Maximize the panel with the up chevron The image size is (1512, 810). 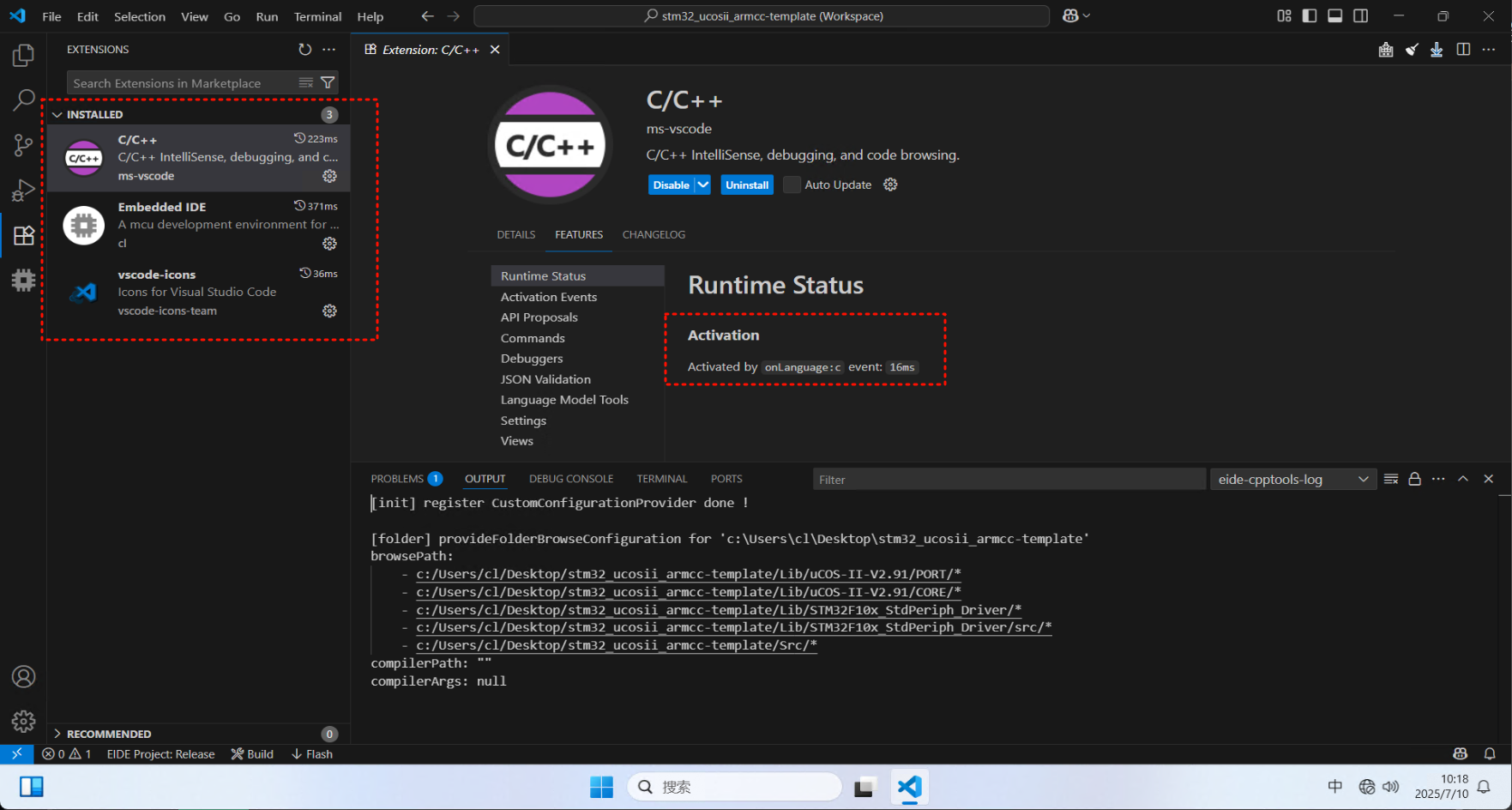click(1463, 479)
